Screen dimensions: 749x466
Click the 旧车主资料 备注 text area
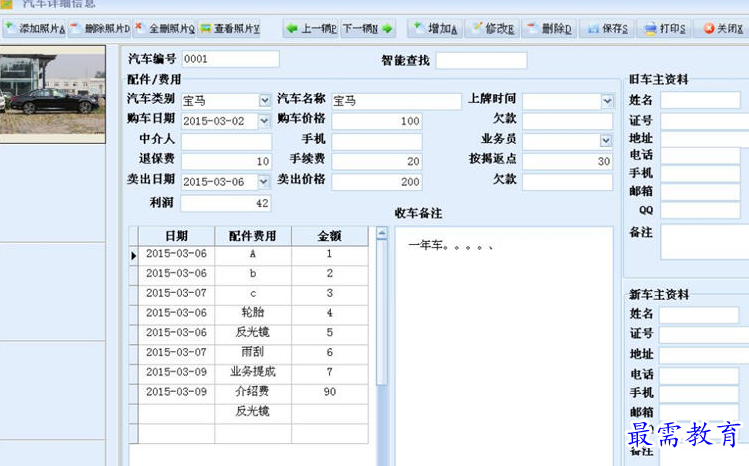705,242
